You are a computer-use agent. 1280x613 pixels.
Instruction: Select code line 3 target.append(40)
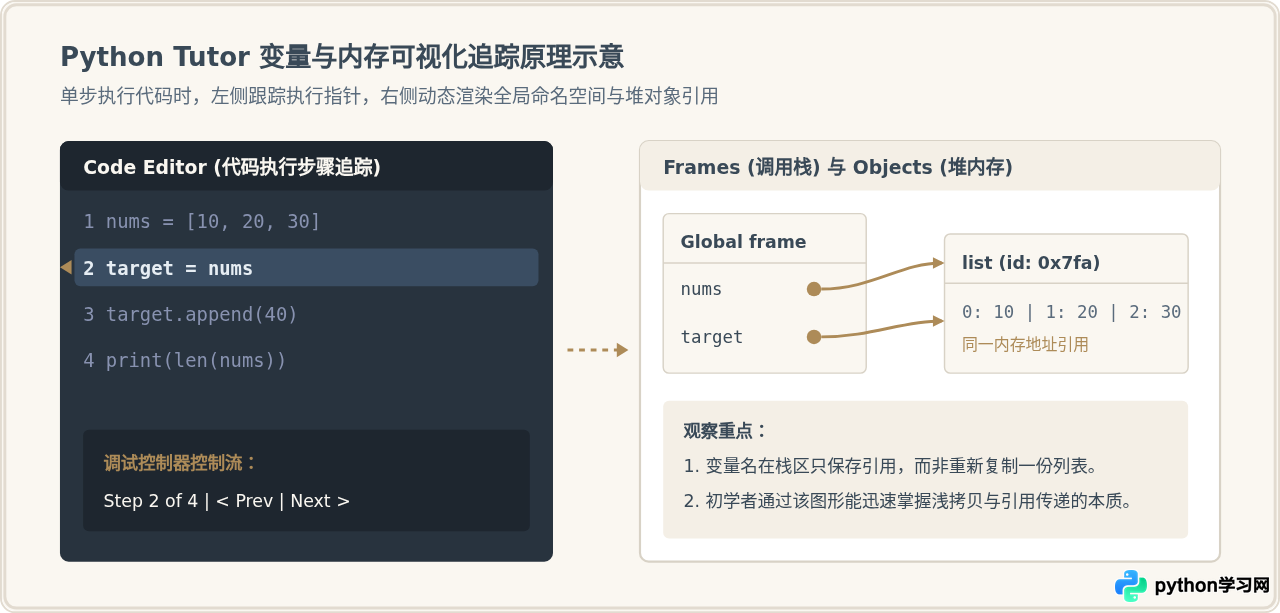tap(190, 314)
